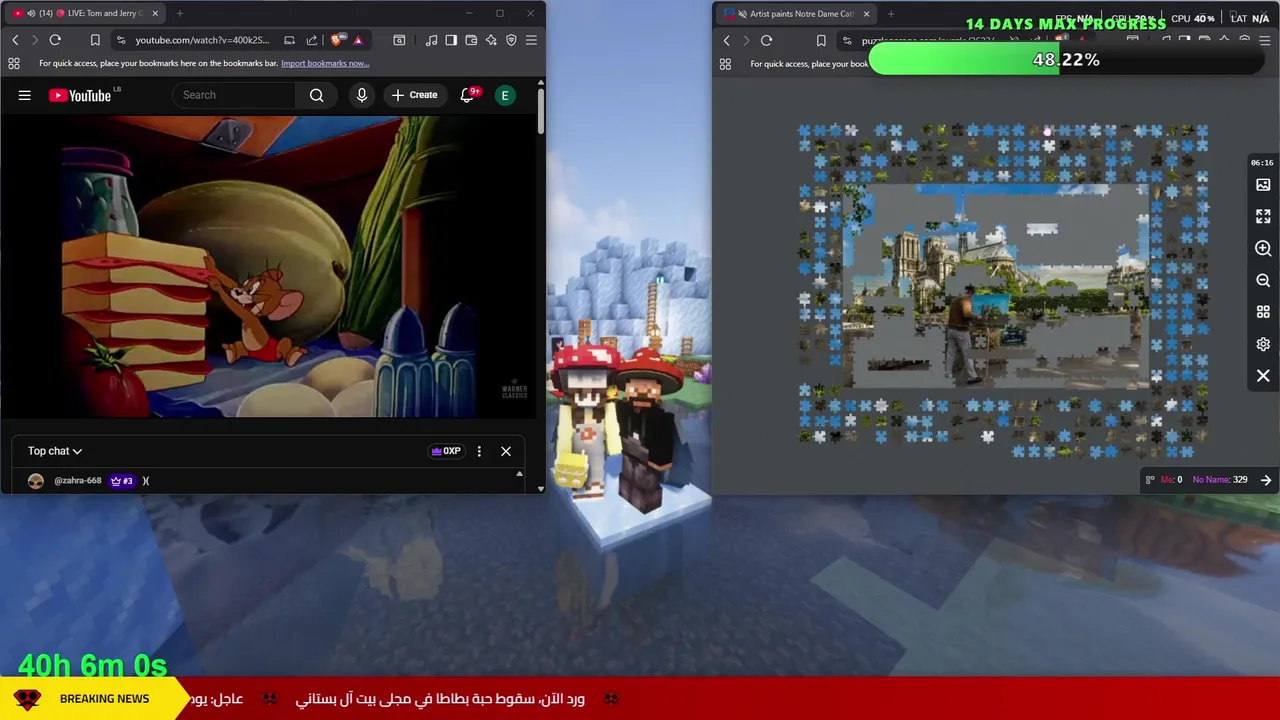
Task: Open Brave Rewards triangle icon
Action: [358, 40]
